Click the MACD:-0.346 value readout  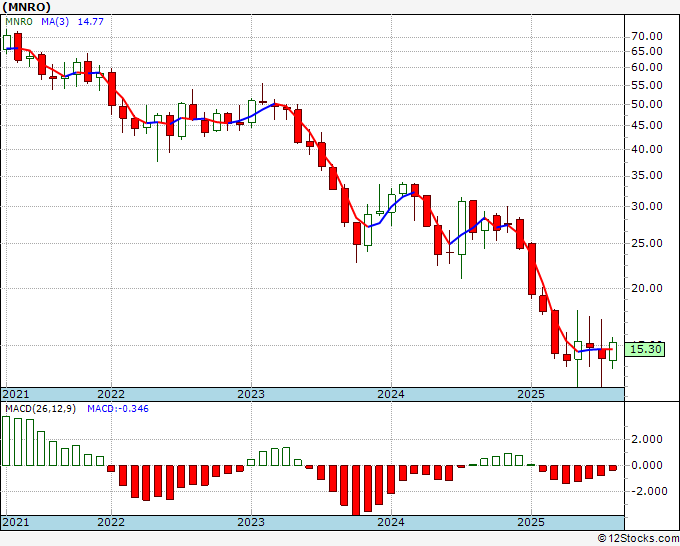pyautogui.click(x=118, y=409)
